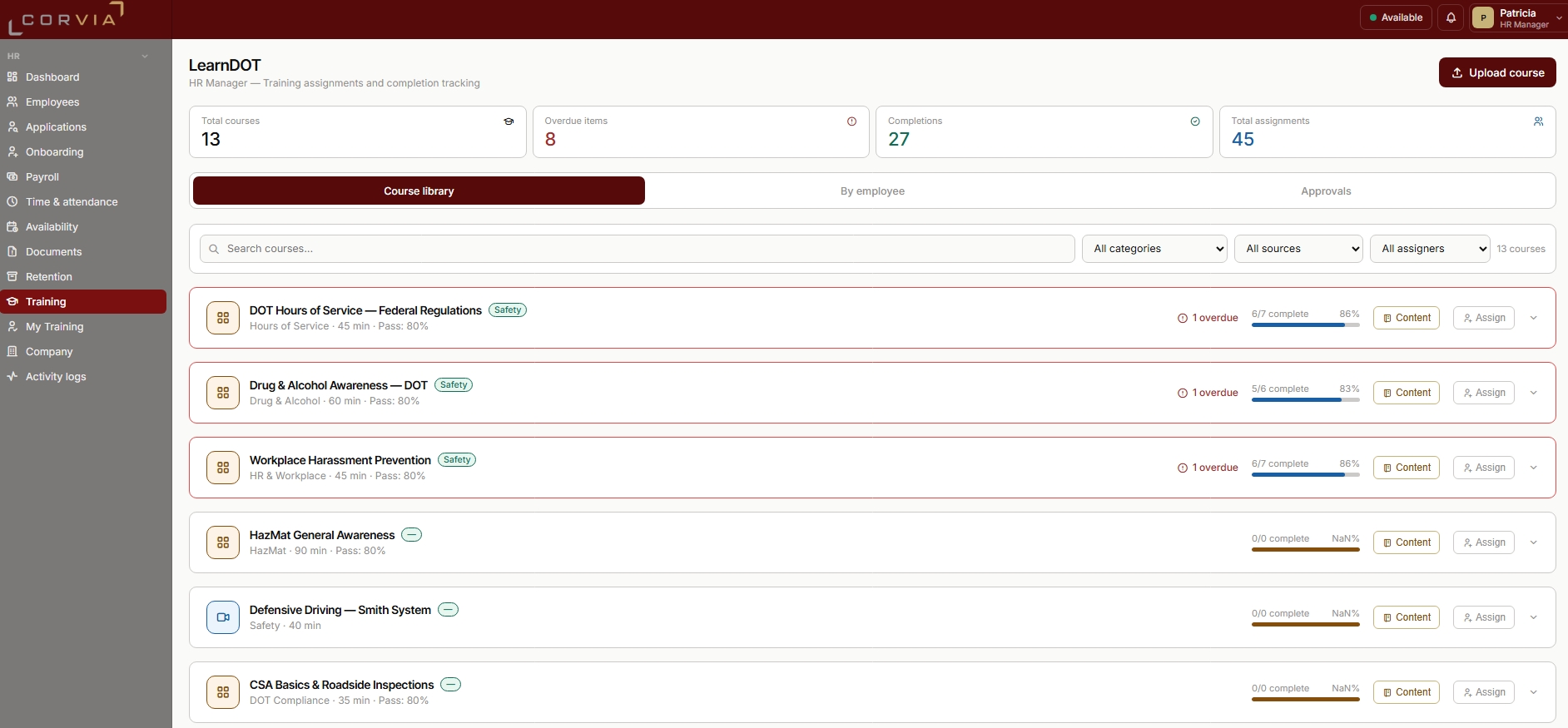This screenshot has height=728, width=1568.
Task: Click the Corvia logo
Action: [66, 18]
